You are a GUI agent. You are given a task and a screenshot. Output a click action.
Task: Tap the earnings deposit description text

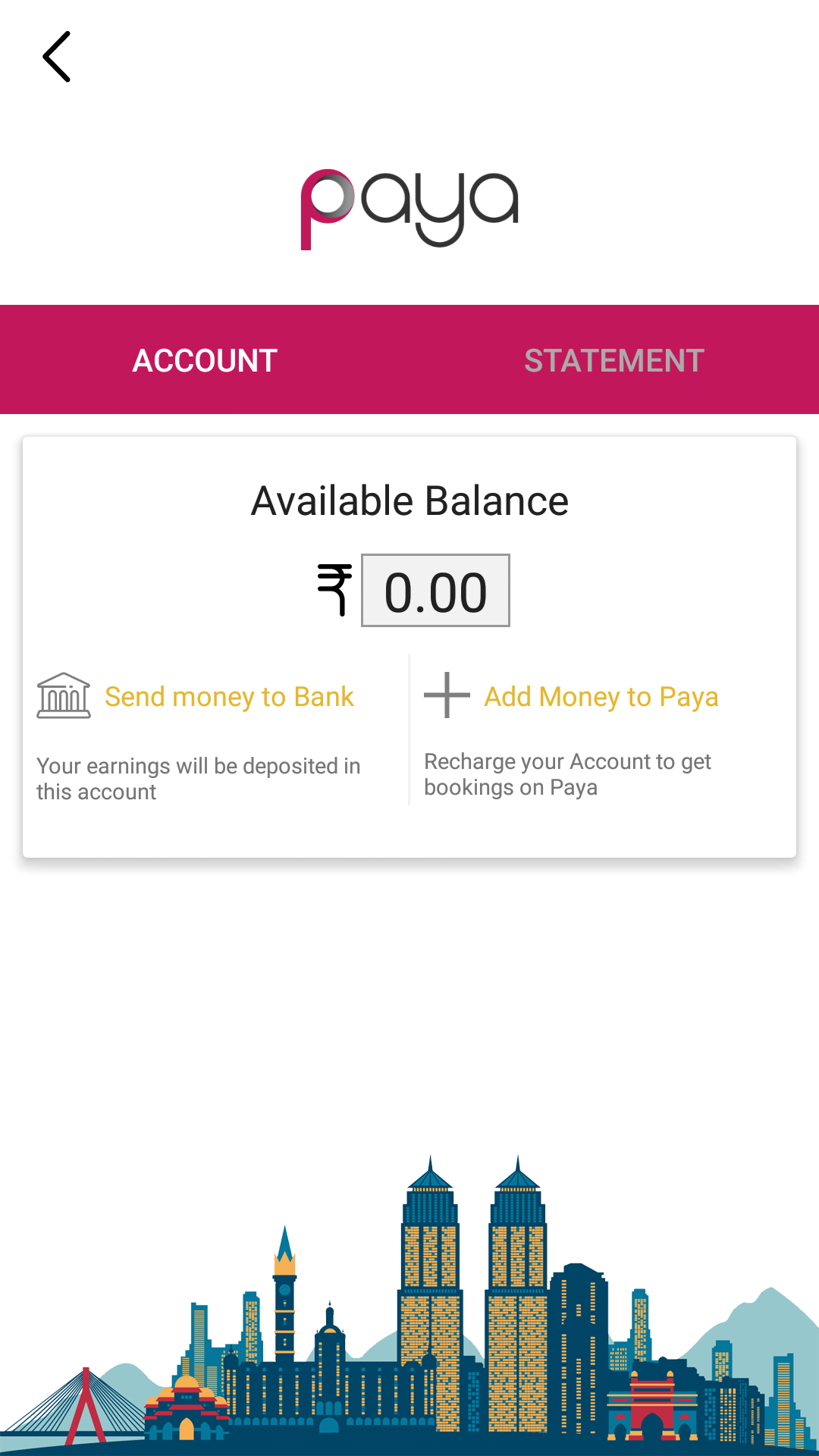(198, 779)
